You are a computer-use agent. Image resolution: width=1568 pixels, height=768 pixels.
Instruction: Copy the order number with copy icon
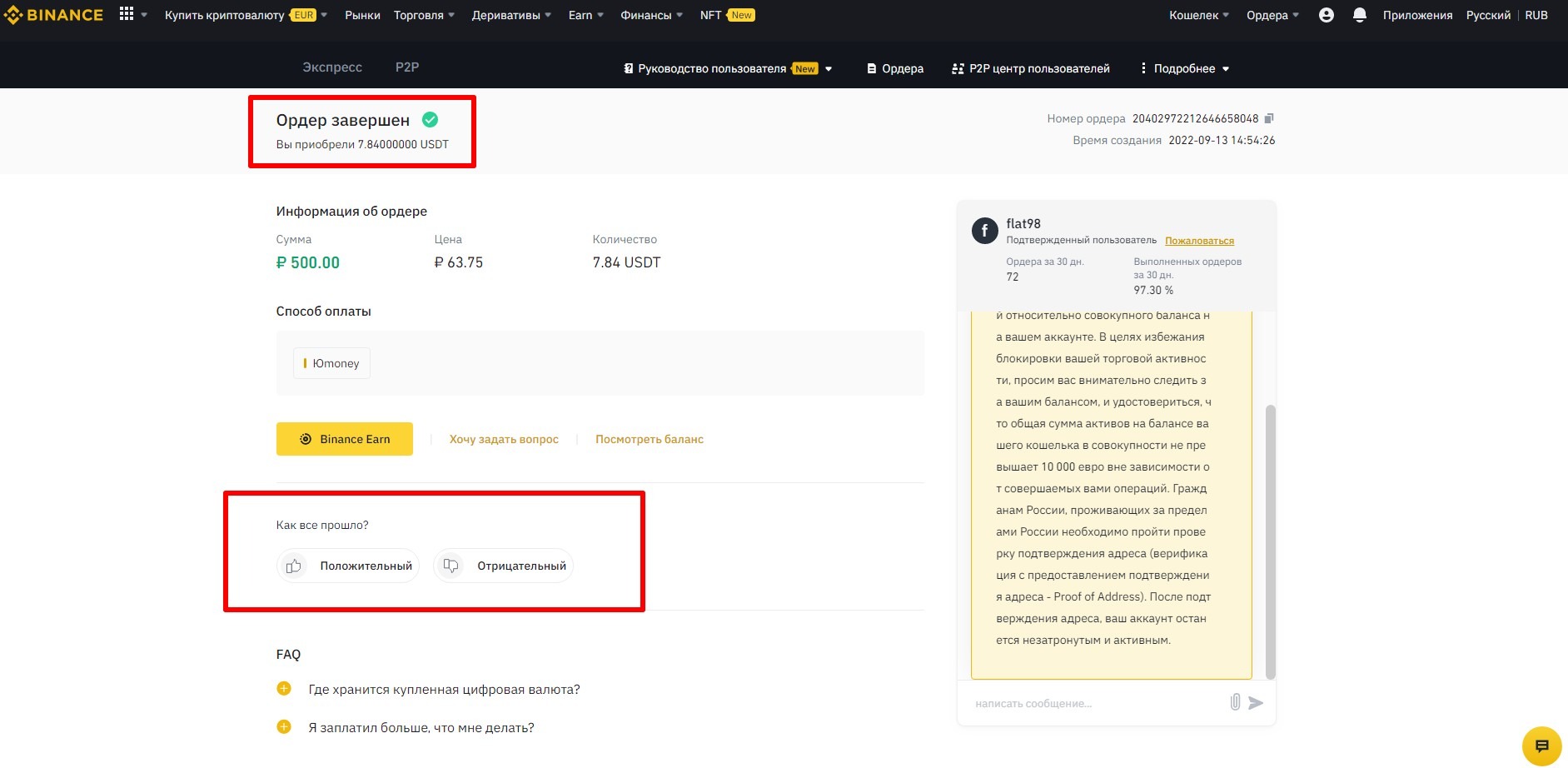point(1269,118)
